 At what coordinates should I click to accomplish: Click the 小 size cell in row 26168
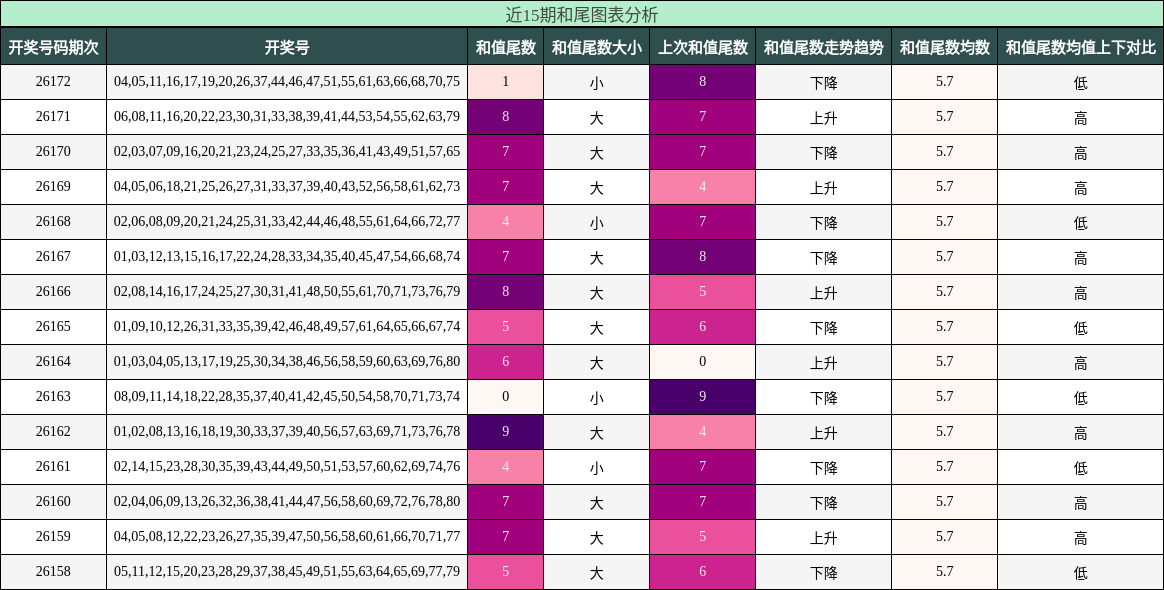tap(597, 222)
